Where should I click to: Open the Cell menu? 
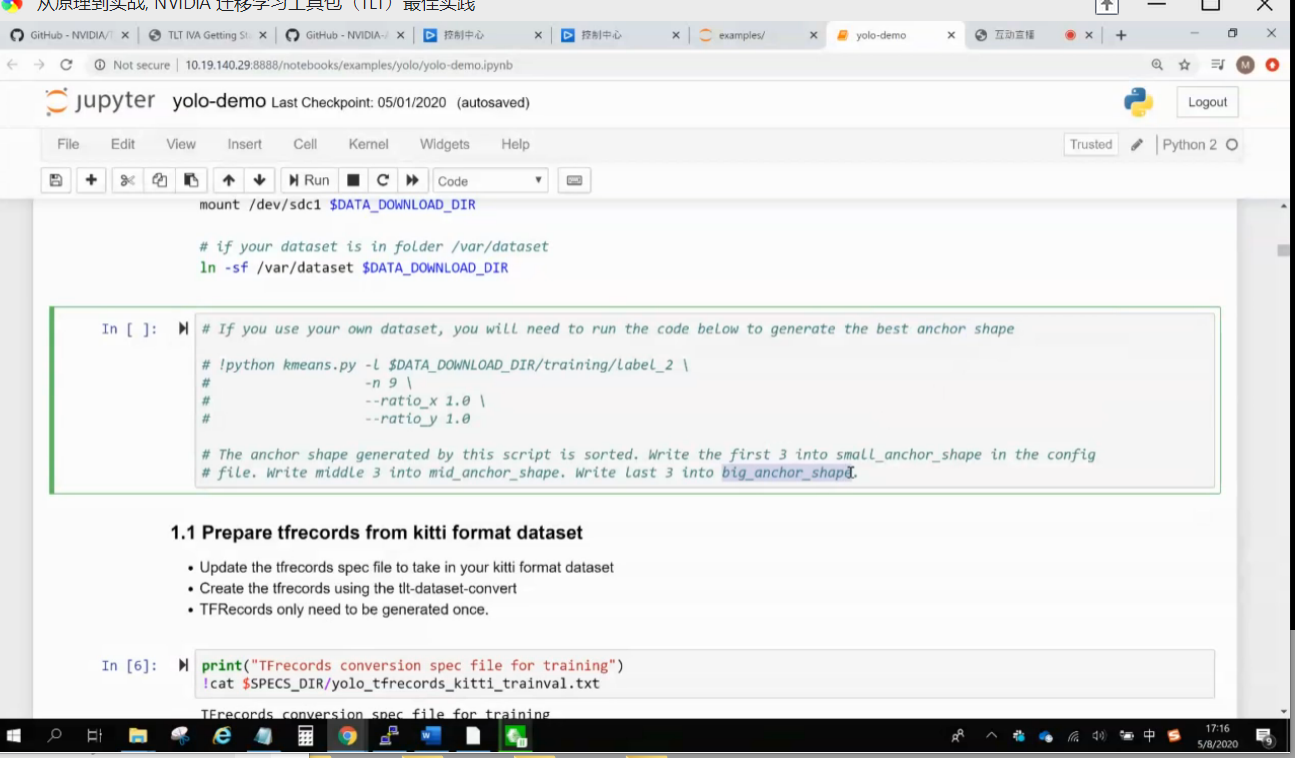305,144
